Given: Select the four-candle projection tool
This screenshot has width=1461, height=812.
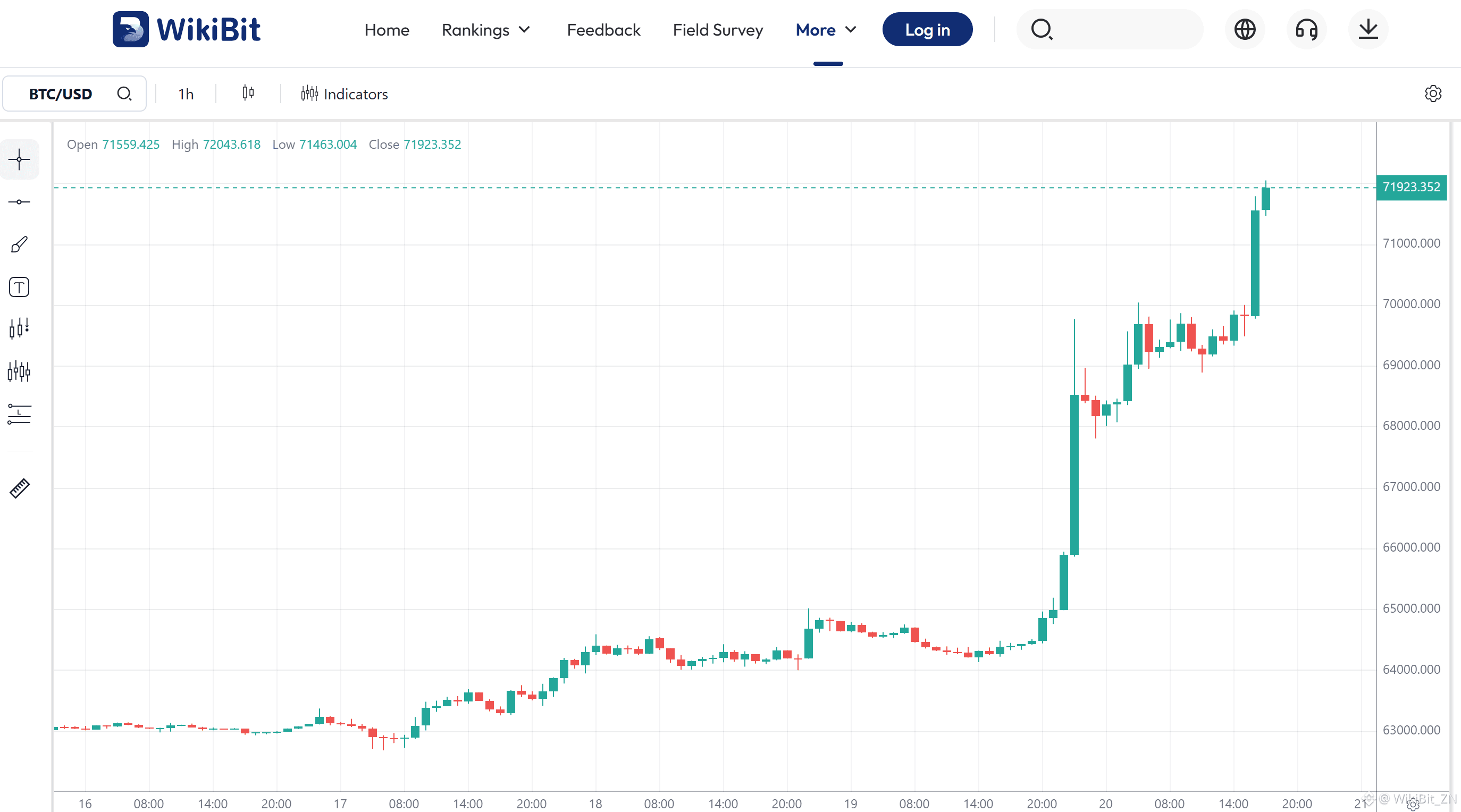Looking at the screenshot, I should [19, 371].
